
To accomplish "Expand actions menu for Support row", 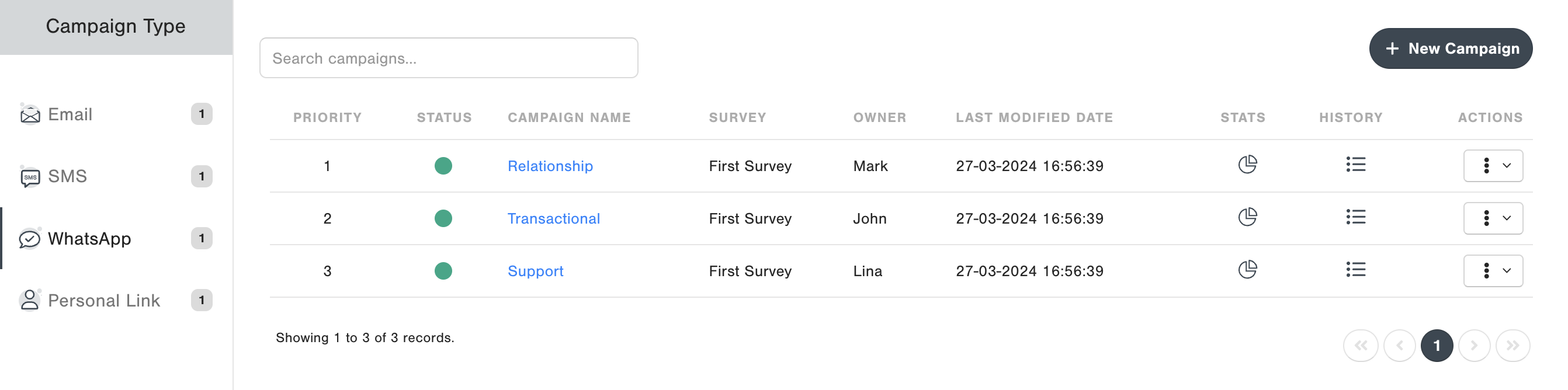I will 1493,271.
